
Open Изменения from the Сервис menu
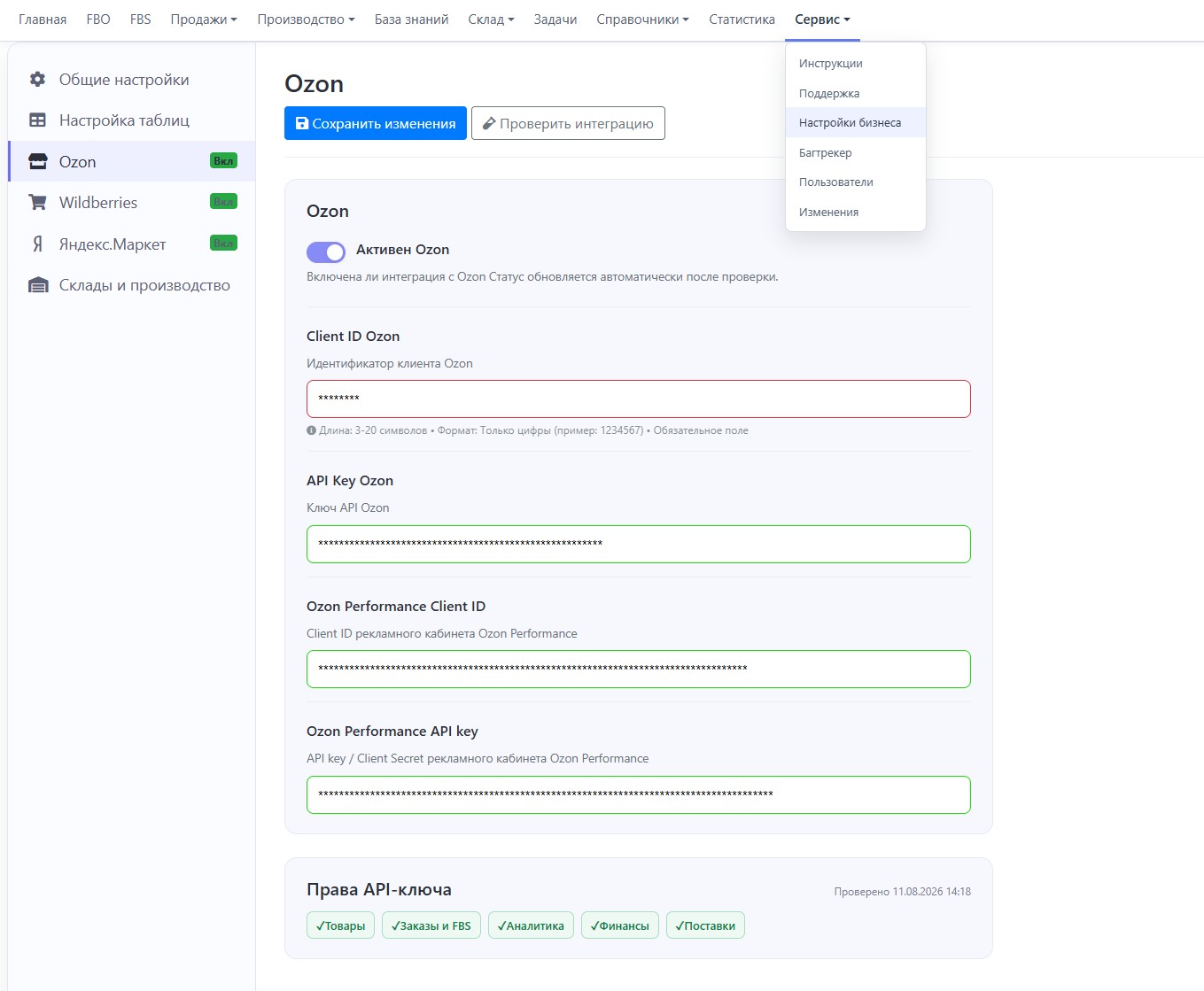click(856, 213)
